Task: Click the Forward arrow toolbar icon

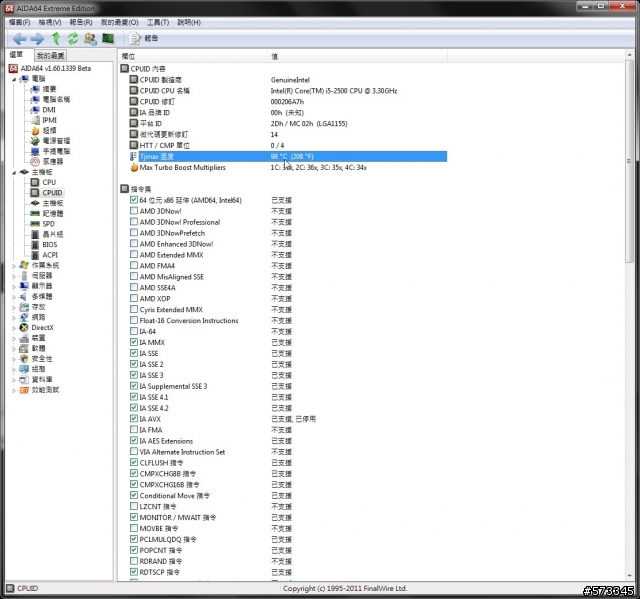Action: coord(37,39)
